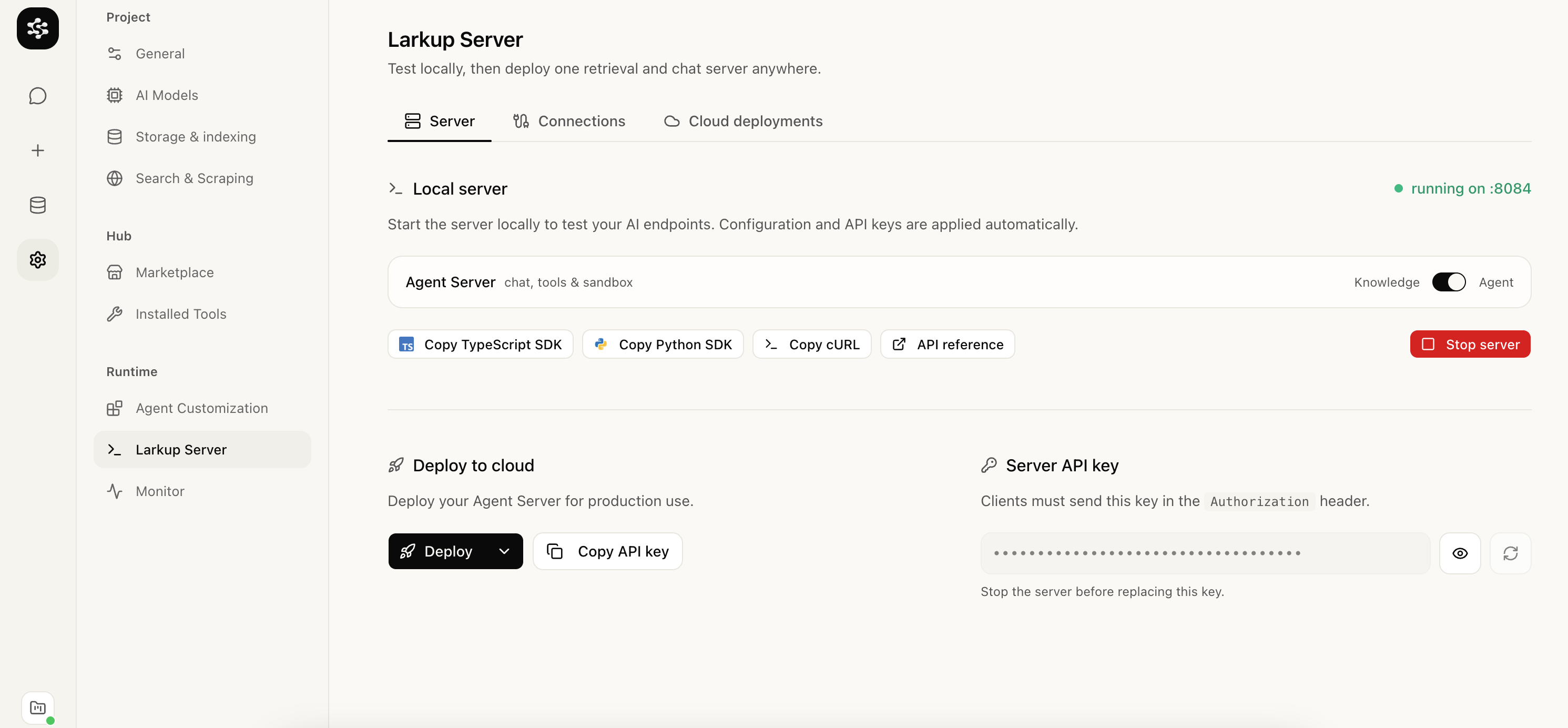Click the Authorization code label

pyautogui.click(x=1259, y=502)
